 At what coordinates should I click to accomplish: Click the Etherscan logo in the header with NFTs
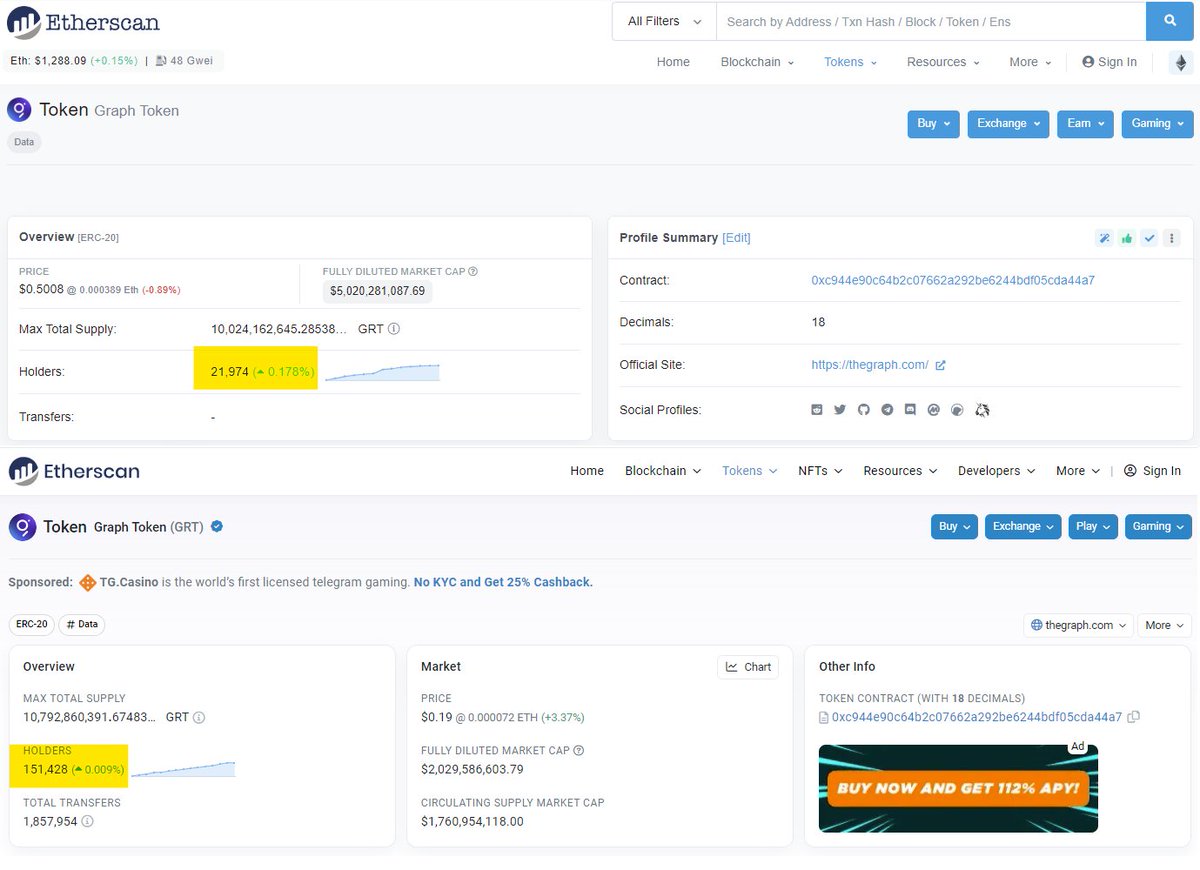(x=75, y=470)
